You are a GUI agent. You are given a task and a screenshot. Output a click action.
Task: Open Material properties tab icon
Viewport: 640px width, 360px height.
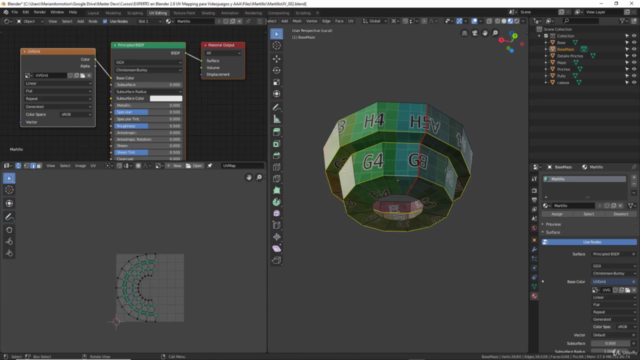pos(534,296)
